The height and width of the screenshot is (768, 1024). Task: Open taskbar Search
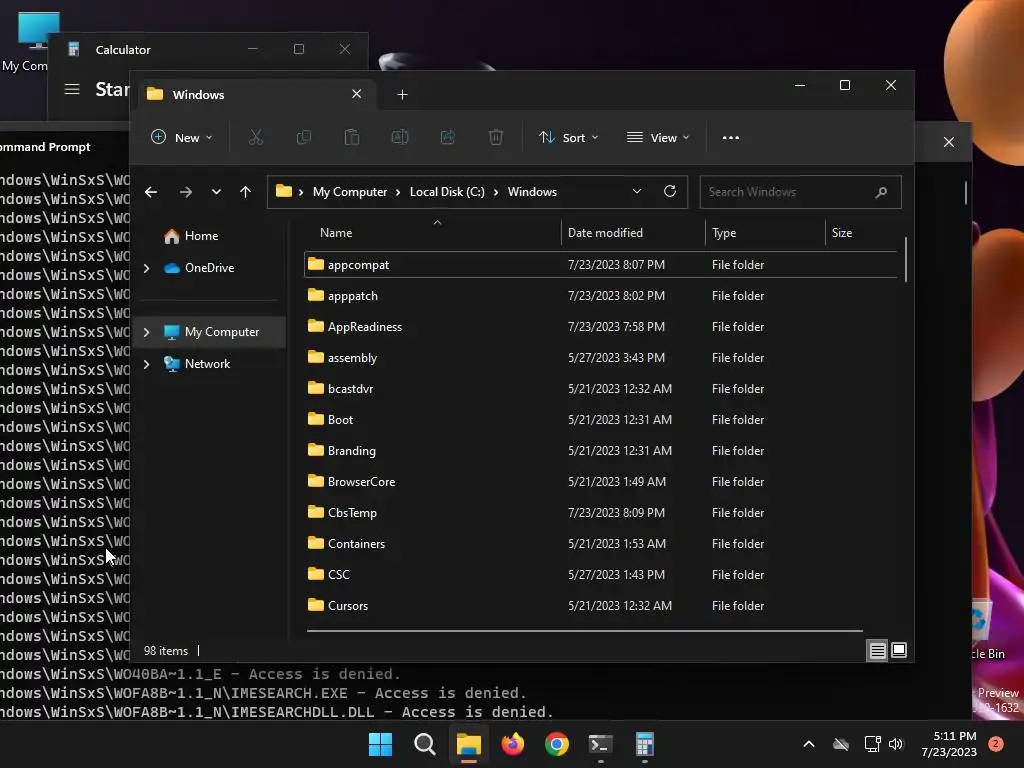pyautogui.click(x=424, y=744)
